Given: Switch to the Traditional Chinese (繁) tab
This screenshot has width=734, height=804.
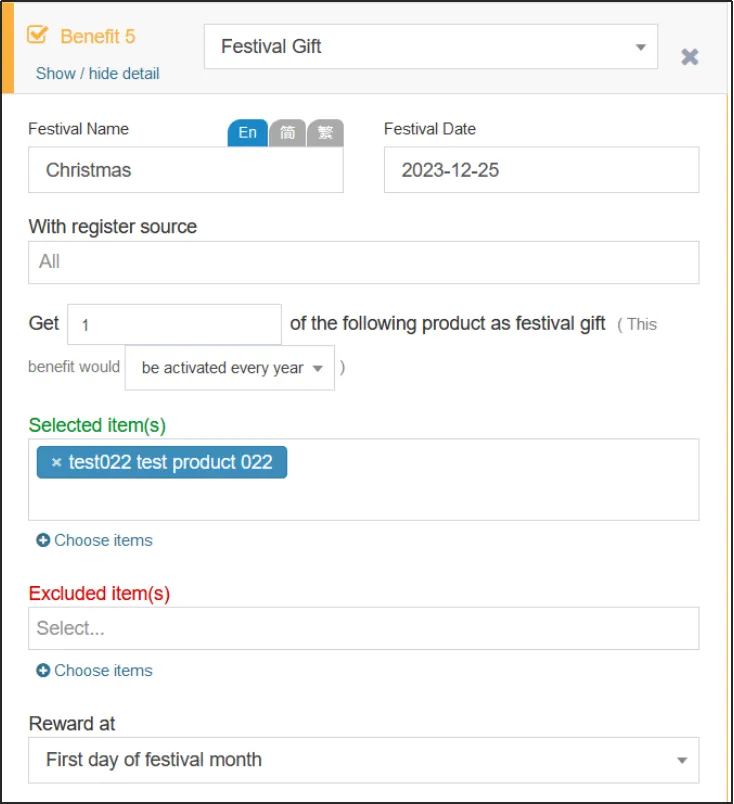Looking at the screenshot, I should [326, 133].
